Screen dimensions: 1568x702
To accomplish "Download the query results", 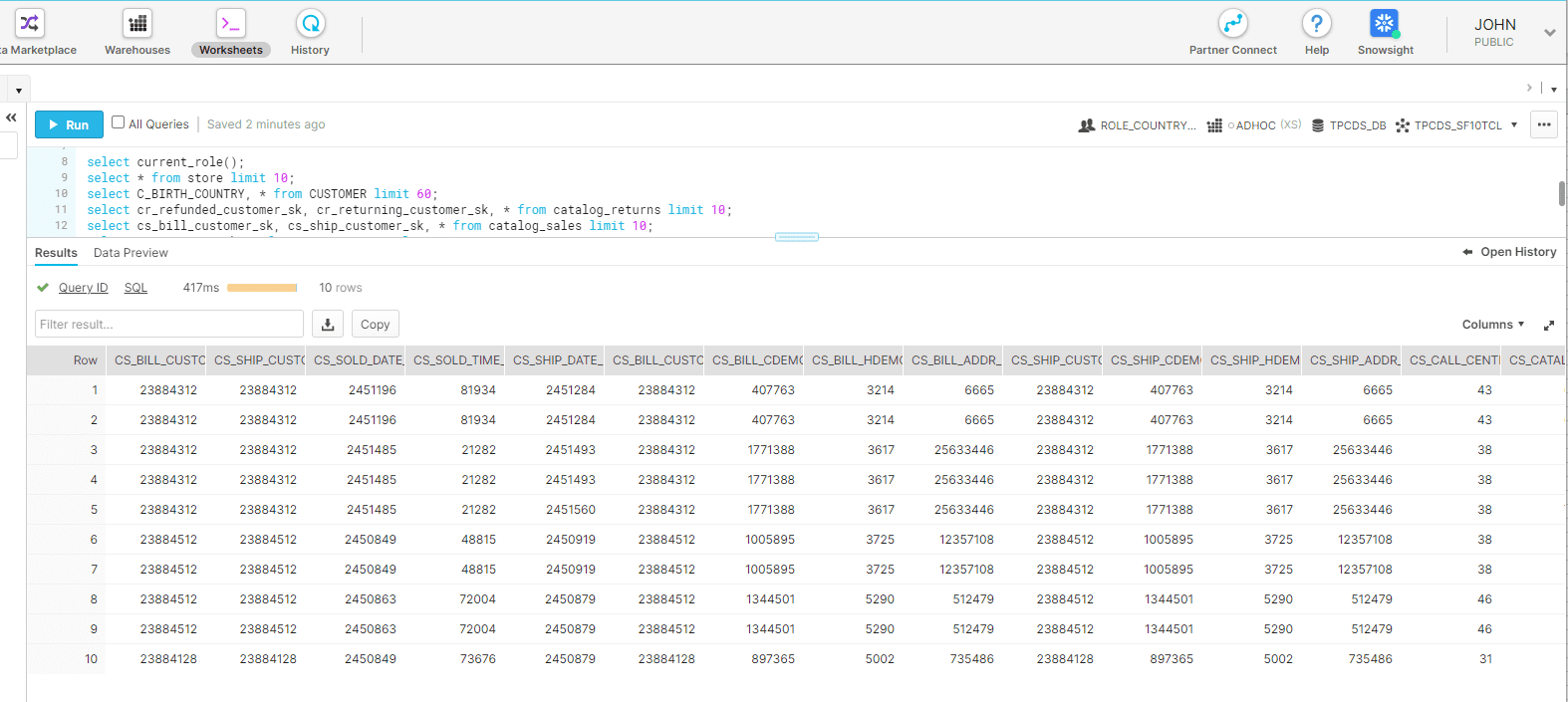I will (x=328, y=324).
